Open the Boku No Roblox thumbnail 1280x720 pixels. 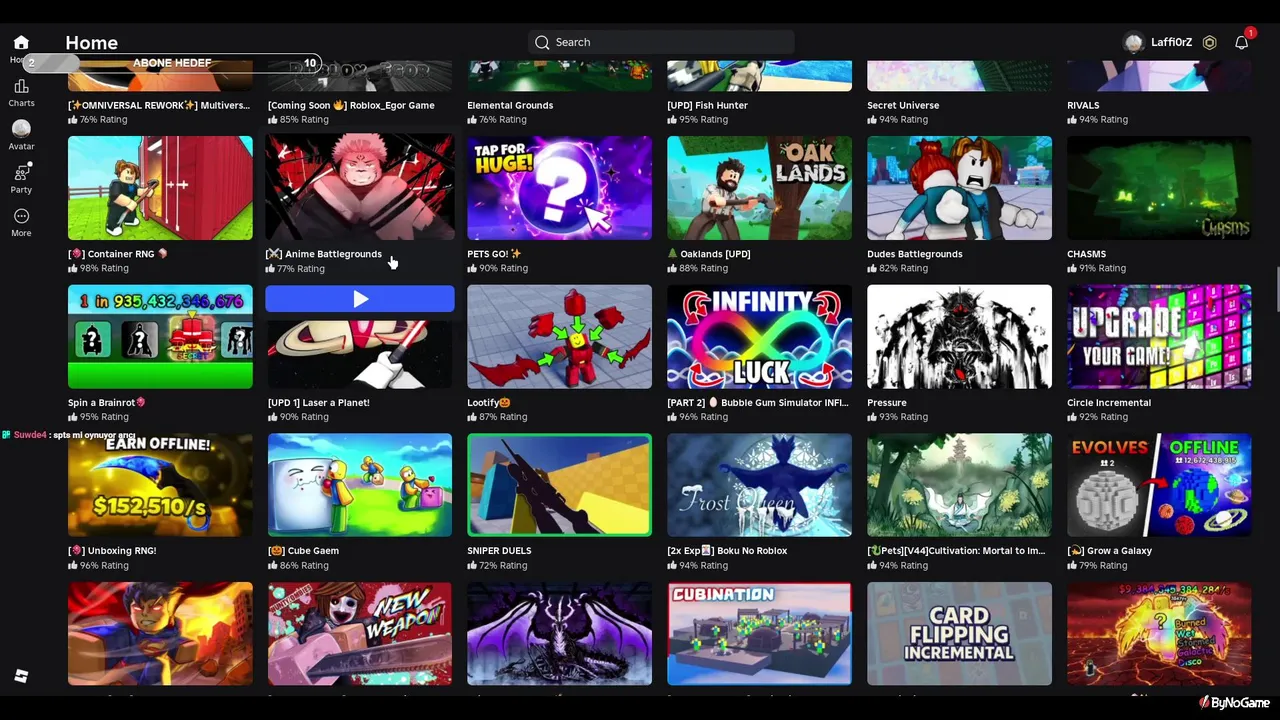tap(759, 485)
